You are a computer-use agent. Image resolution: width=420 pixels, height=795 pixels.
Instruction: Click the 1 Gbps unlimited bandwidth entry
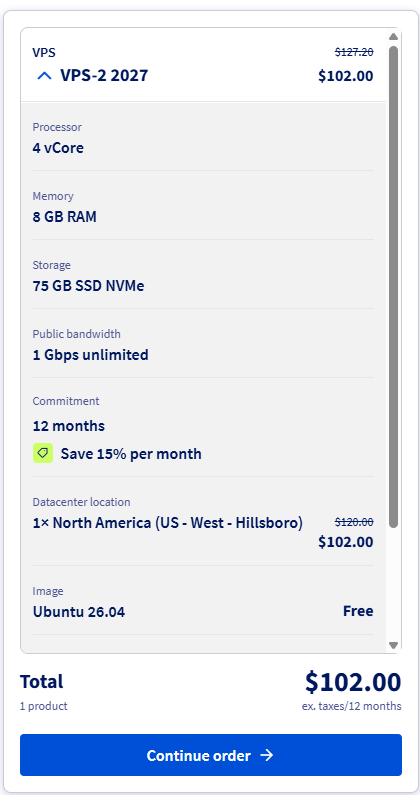click(90, 355)
